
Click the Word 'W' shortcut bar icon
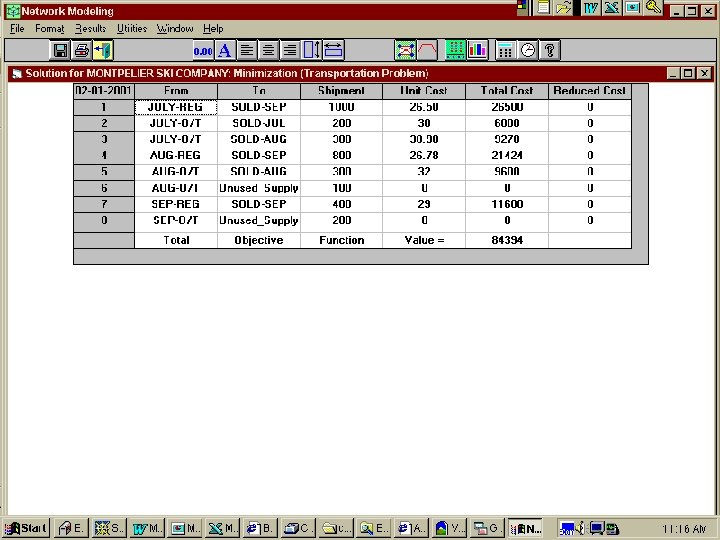click(591, 7)
